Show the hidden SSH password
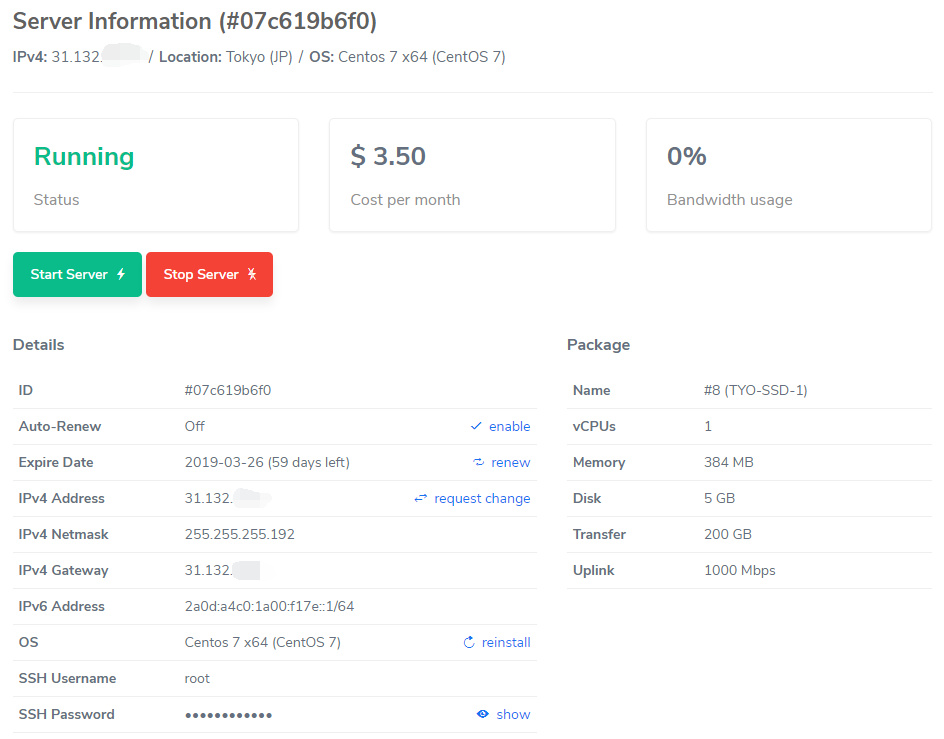Screen dimensions: 944x739 click(513, 715)
